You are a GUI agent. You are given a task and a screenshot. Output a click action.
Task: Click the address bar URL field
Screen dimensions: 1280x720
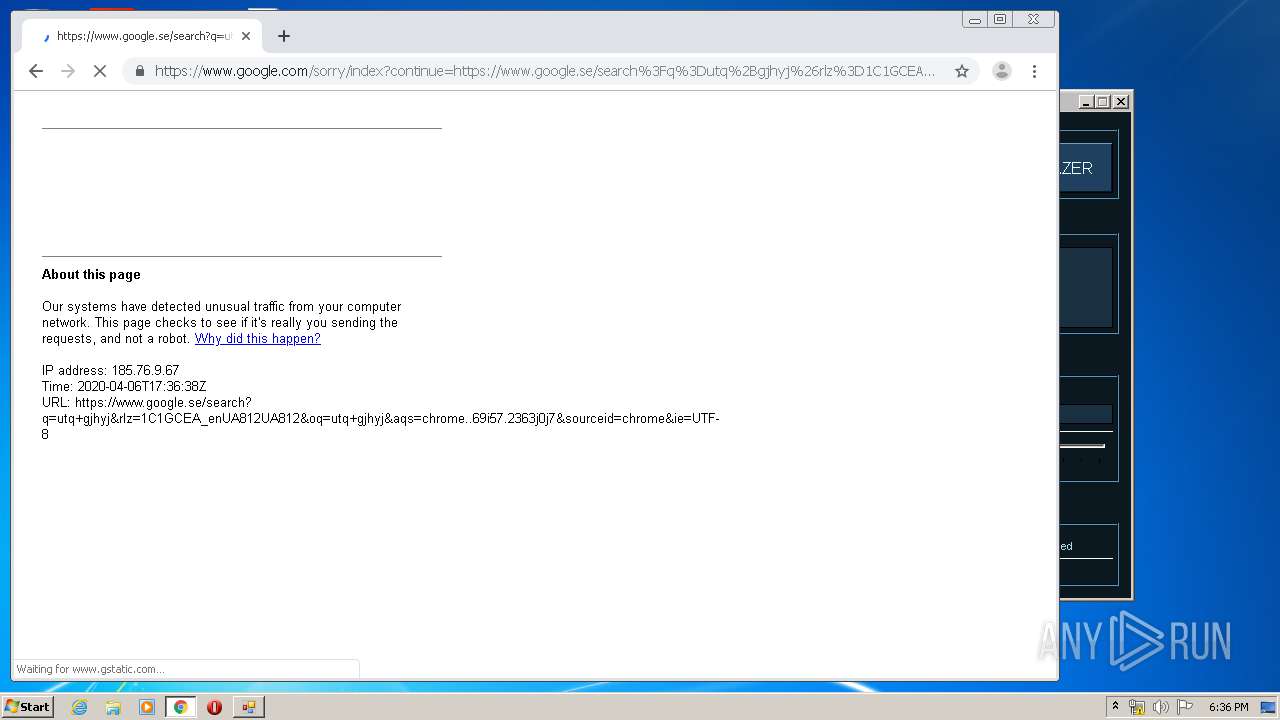coord(545,71)
